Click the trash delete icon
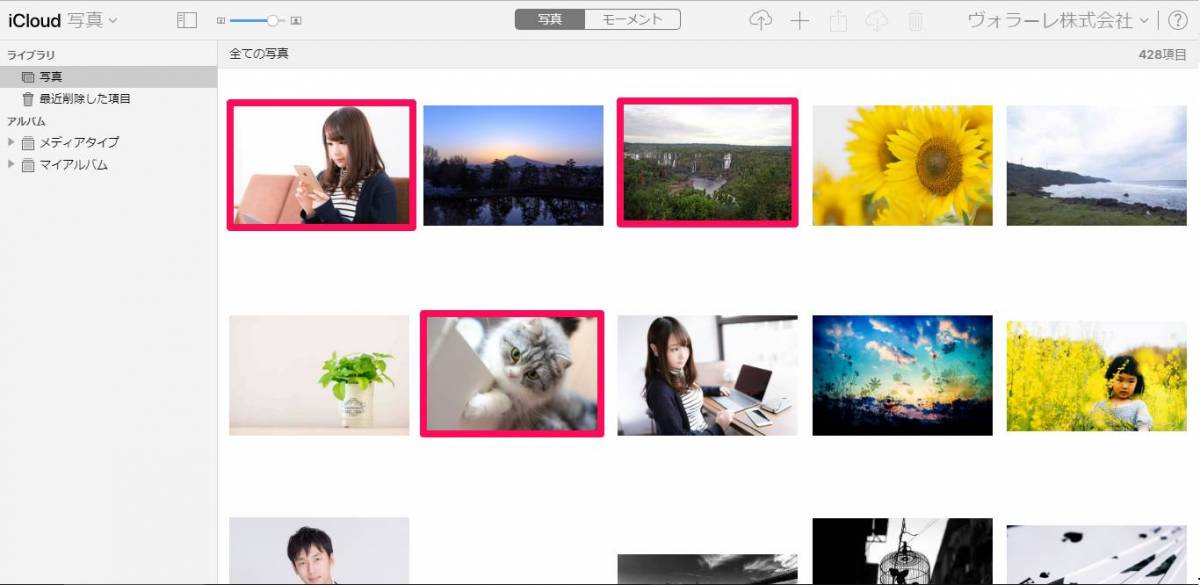The width and height of the screenshot is (1200, 585). pyautogui.click(x=915, y=21)
